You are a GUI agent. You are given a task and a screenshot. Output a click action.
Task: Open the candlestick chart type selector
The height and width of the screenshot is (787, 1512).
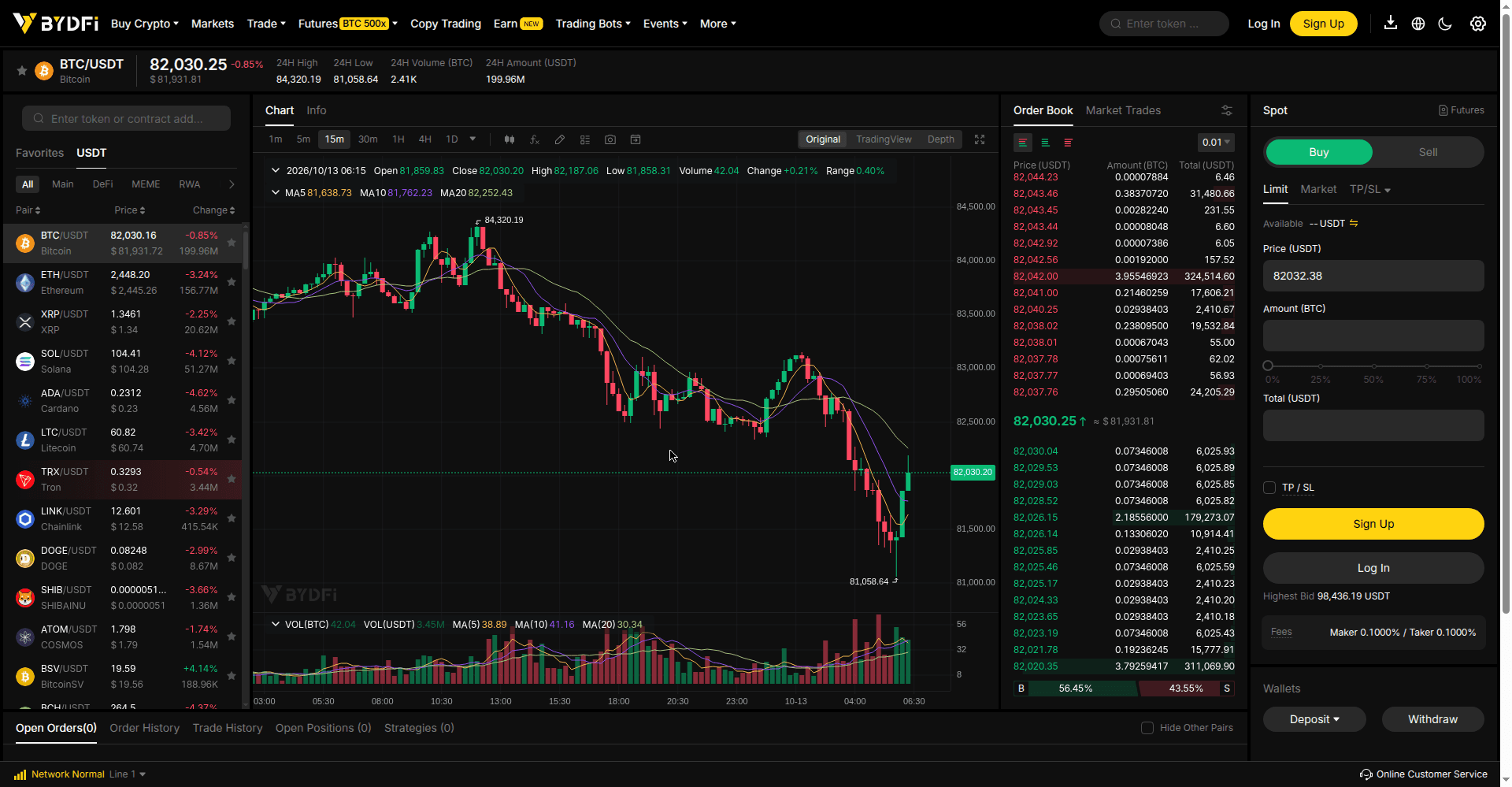point(510,139)
